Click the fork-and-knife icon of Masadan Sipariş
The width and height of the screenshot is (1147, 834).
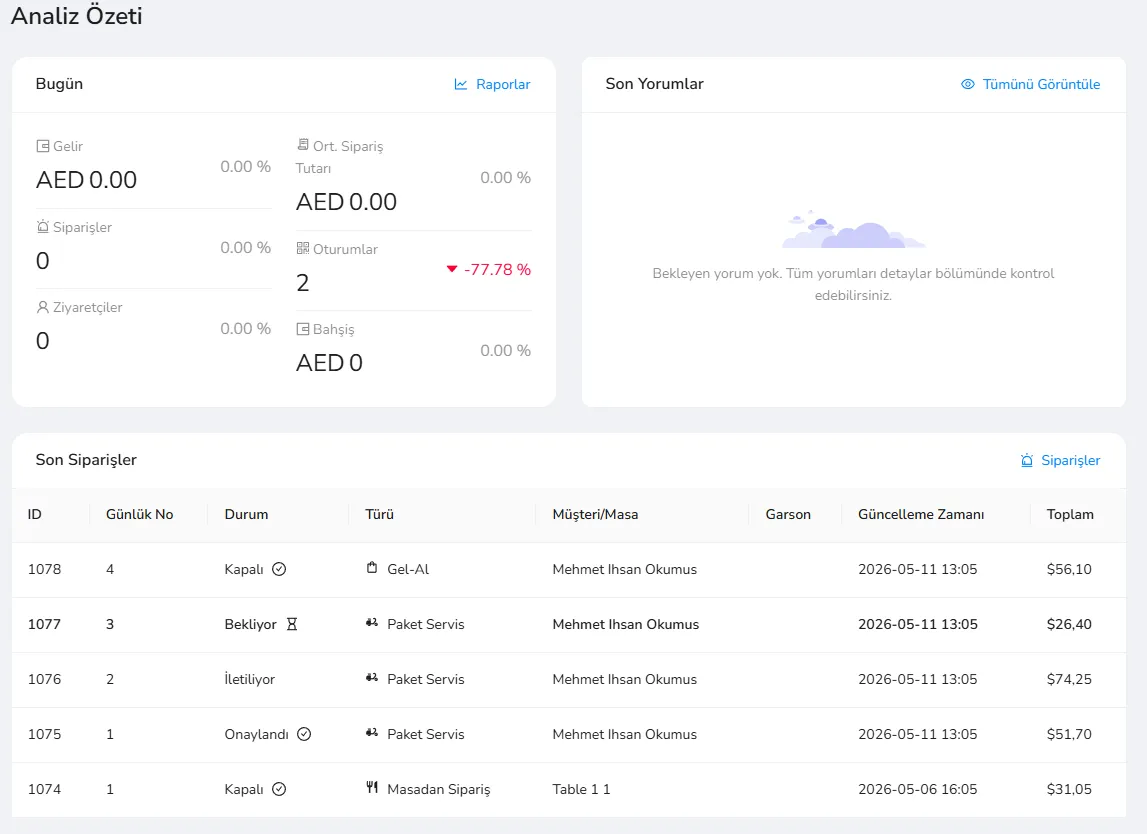point(372,788)
